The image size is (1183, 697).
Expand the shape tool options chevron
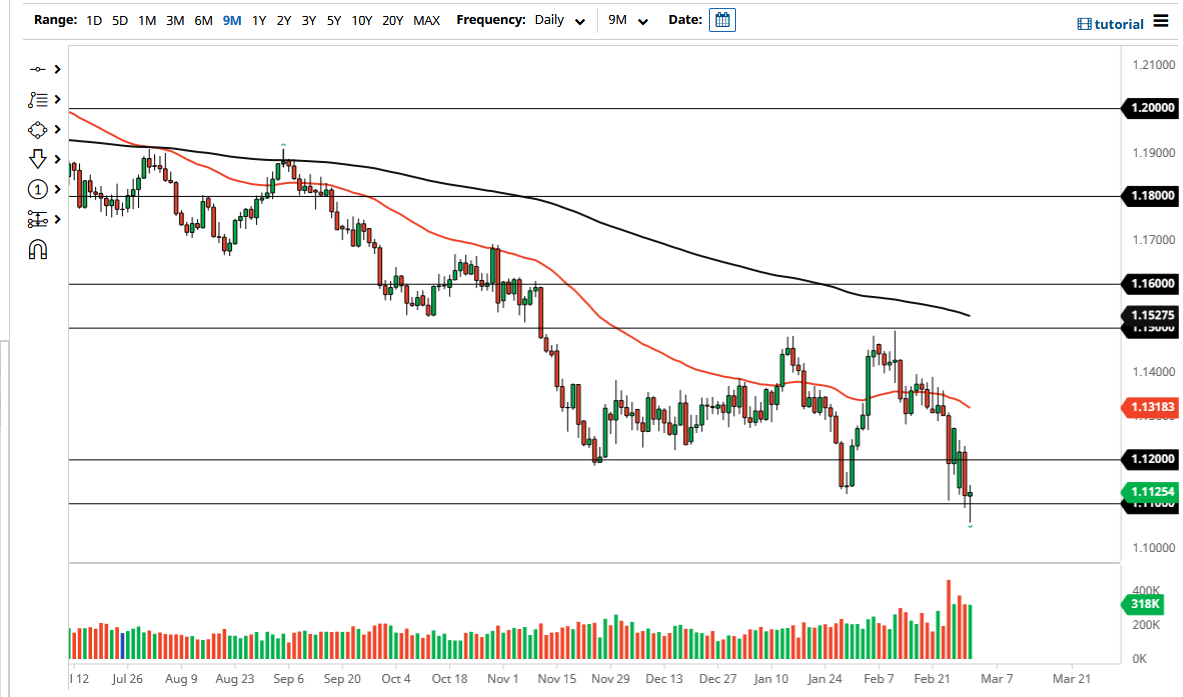click(57, 129)
